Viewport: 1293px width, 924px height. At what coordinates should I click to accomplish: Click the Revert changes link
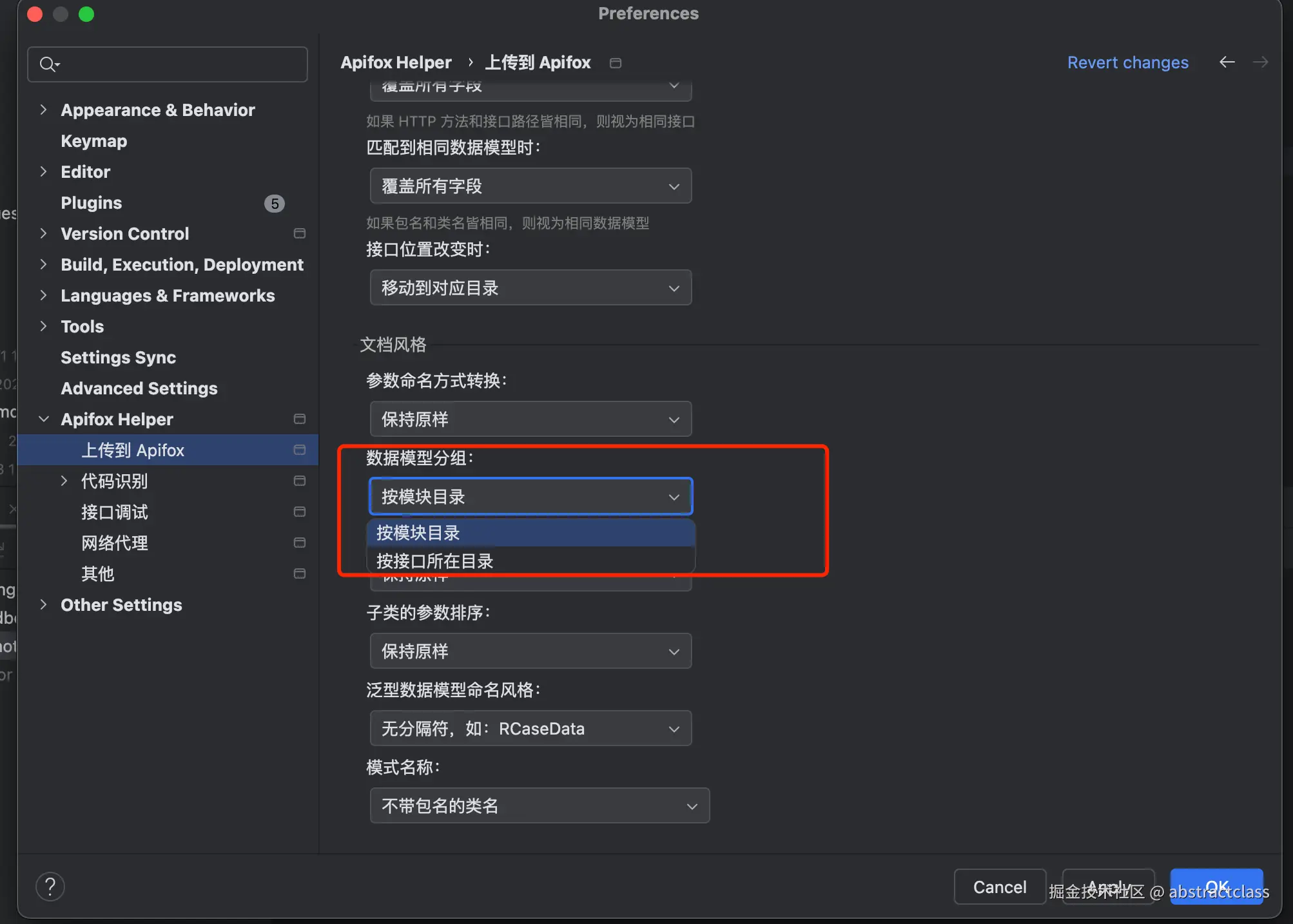point(1127,63)
